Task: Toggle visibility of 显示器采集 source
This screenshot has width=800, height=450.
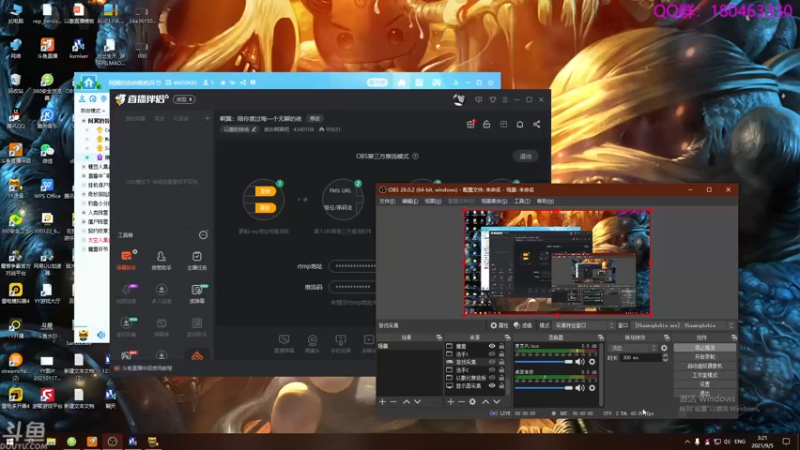Action: click(x=492, y=386)
